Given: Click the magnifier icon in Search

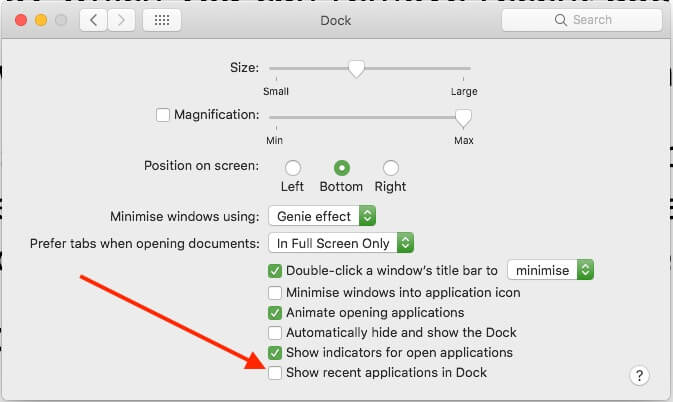Looking at the screenshot, I should (x=561, y=20).
